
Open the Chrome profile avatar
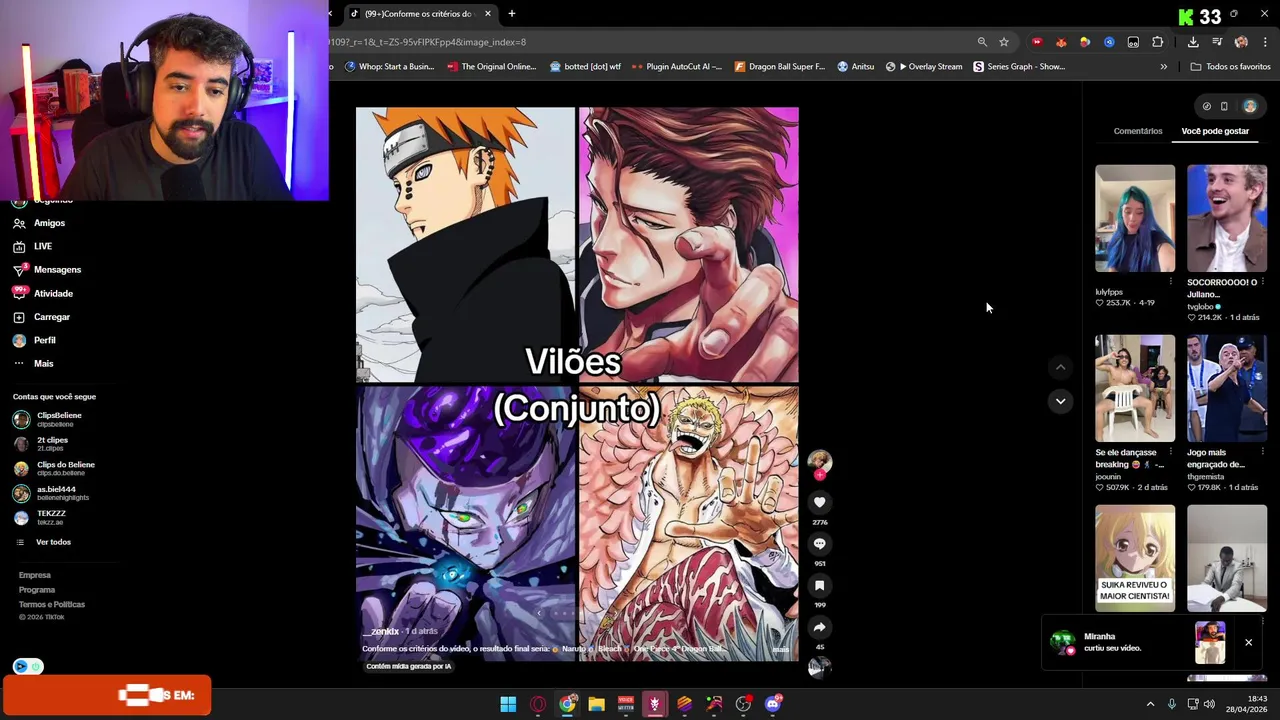(1241, 42)
